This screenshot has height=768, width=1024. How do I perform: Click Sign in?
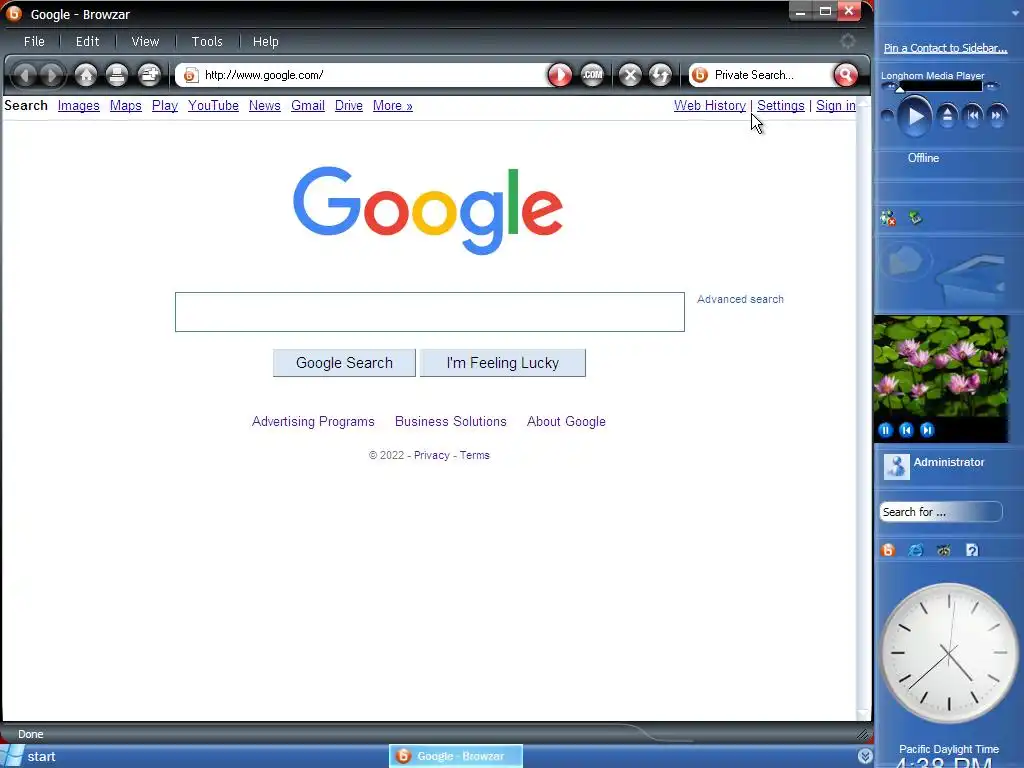pyautogui.click(x=835, y=106)
